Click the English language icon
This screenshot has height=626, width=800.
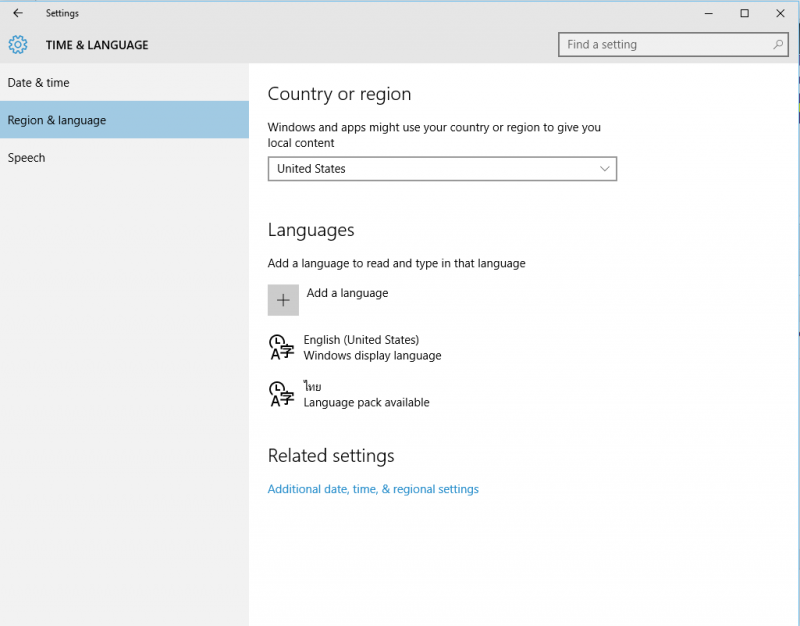(281, 347)
